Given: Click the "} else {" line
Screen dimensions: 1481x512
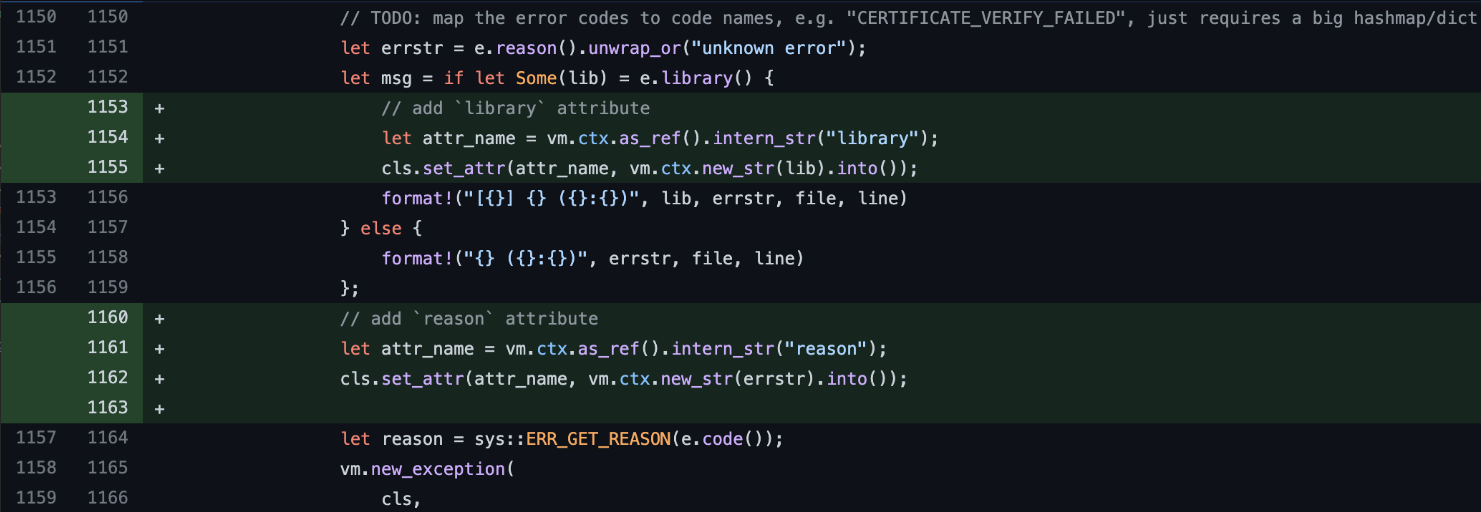Looking at the screenshot, I should [x=381, y=228].
